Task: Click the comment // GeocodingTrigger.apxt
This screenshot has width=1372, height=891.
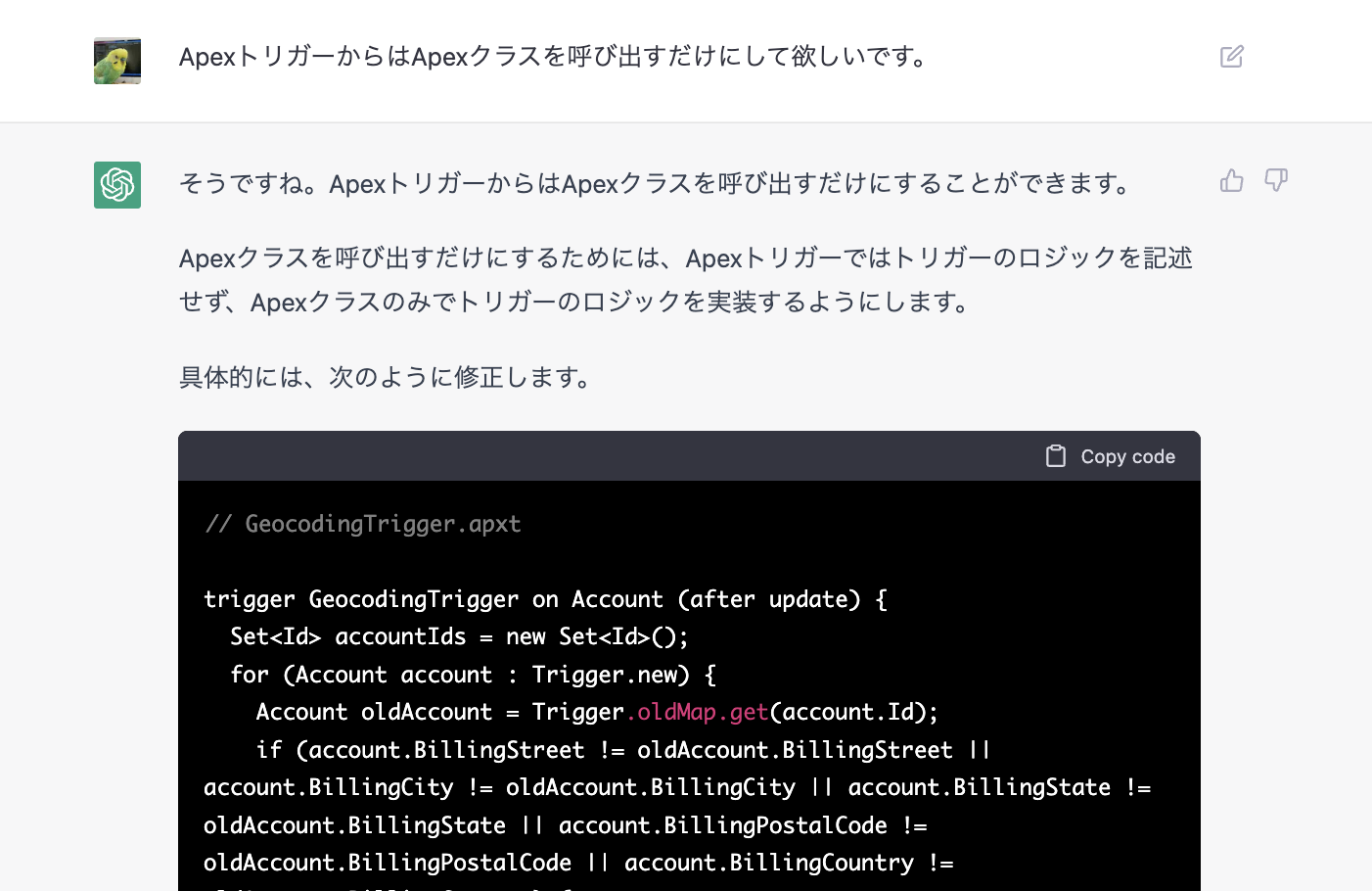Action: pos(363,524)
